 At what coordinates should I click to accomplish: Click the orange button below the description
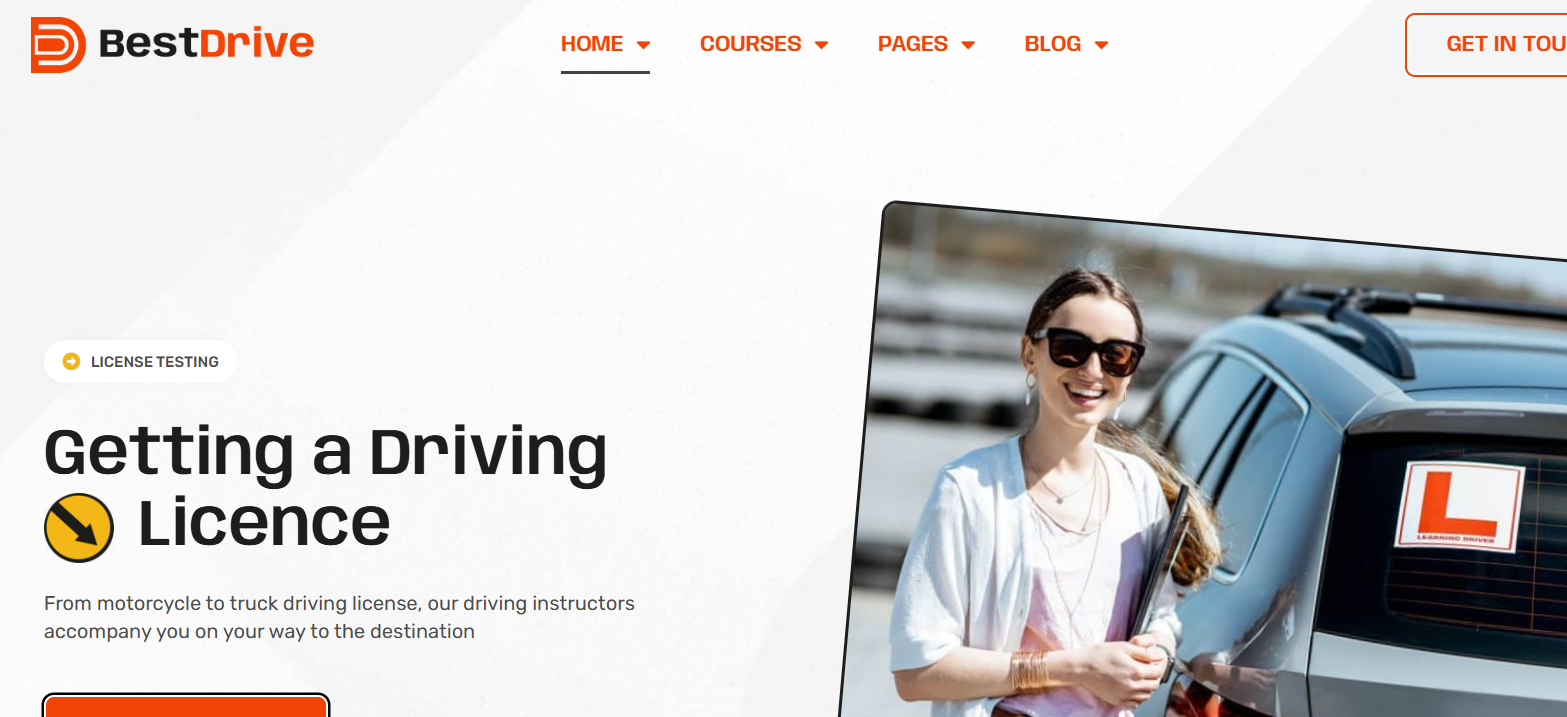tap(186, 705)
